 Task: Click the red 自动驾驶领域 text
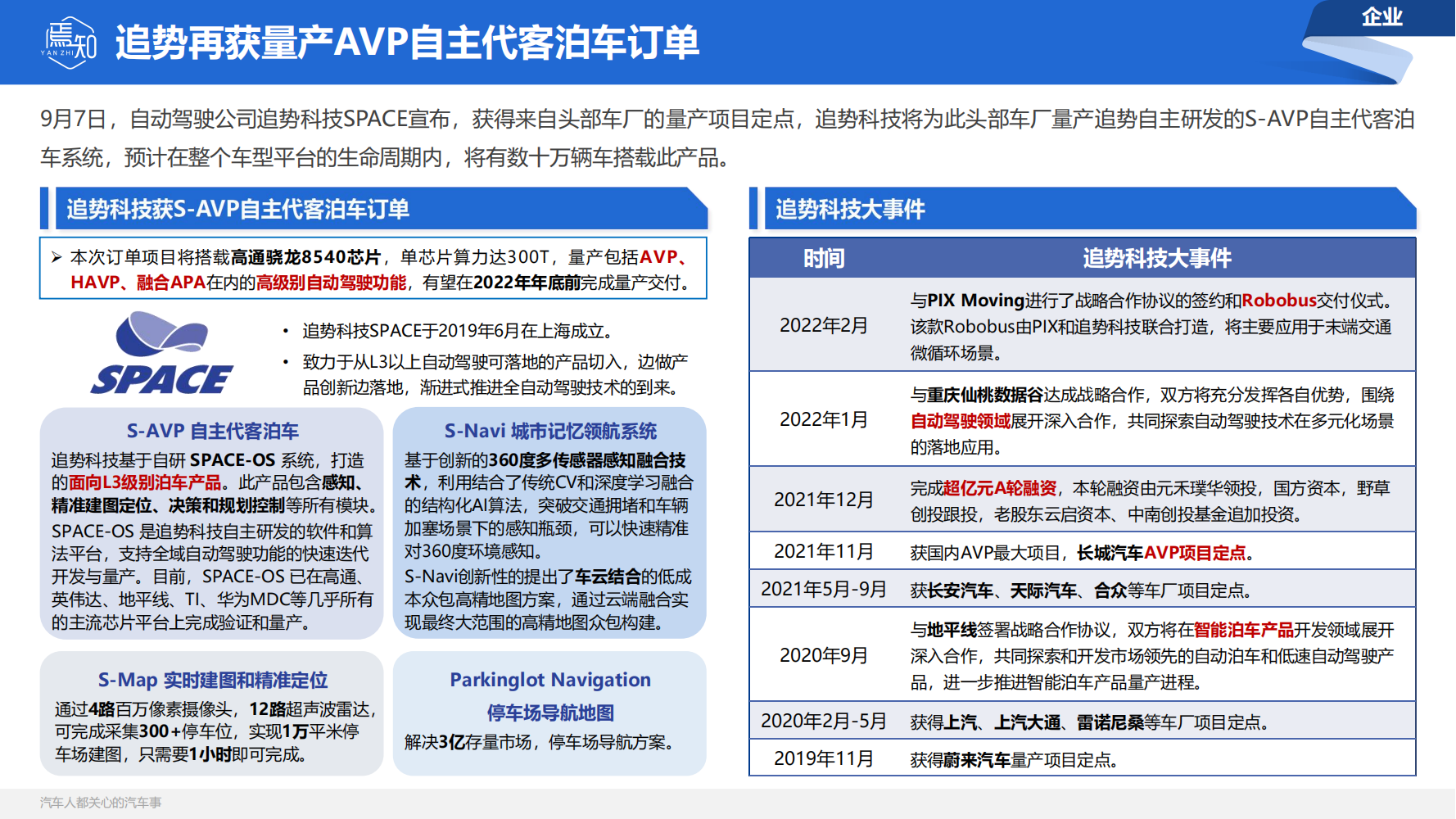coord(961,421)
